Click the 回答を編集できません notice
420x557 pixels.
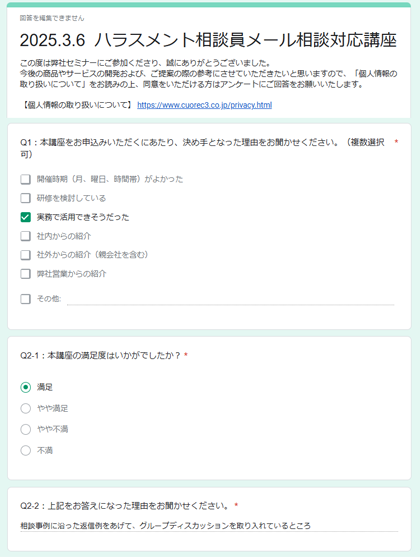click(52, 18)
